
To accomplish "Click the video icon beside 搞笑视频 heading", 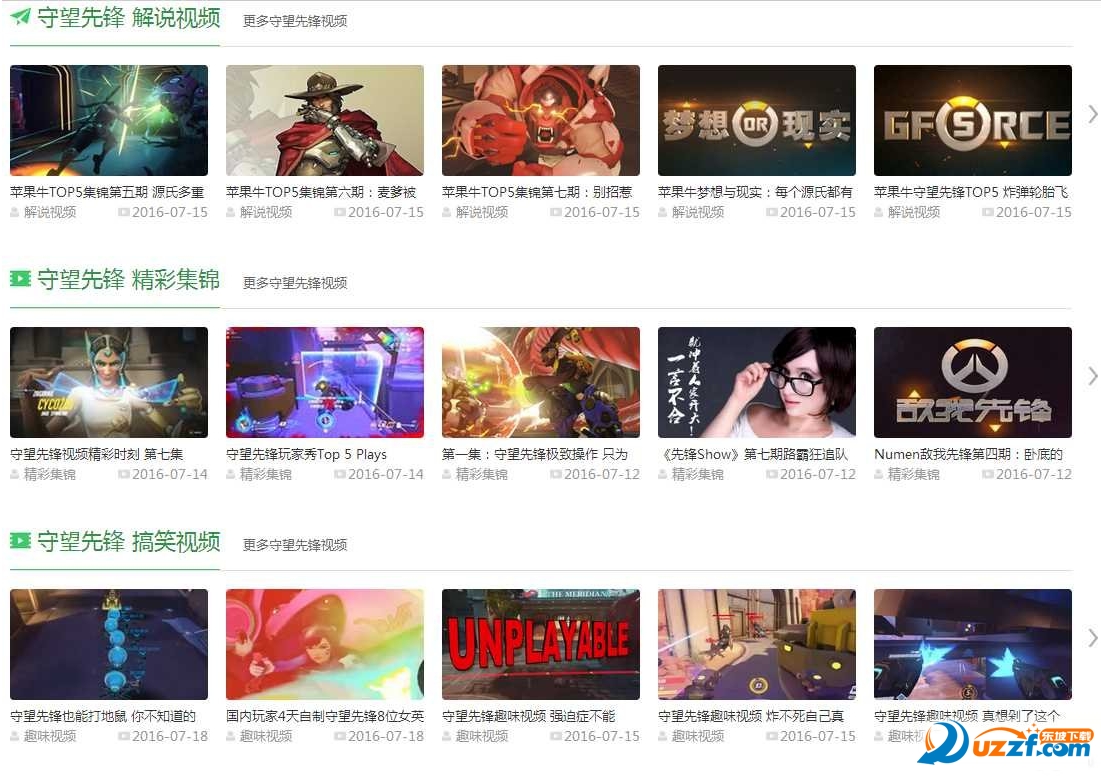I will coord(20,541).
